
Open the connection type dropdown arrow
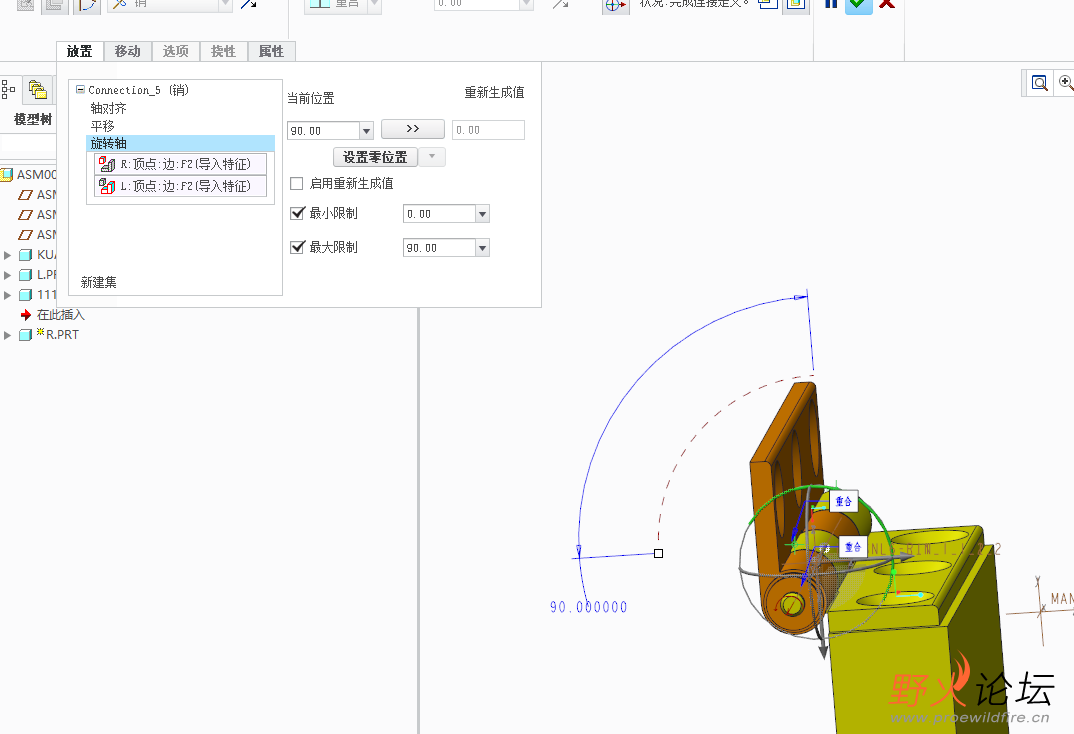225,4
